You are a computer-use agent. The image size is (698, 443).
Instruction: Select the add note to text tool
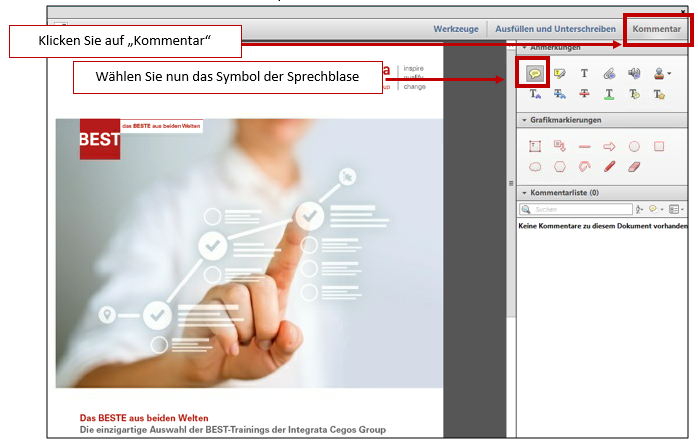click(634, 94)
